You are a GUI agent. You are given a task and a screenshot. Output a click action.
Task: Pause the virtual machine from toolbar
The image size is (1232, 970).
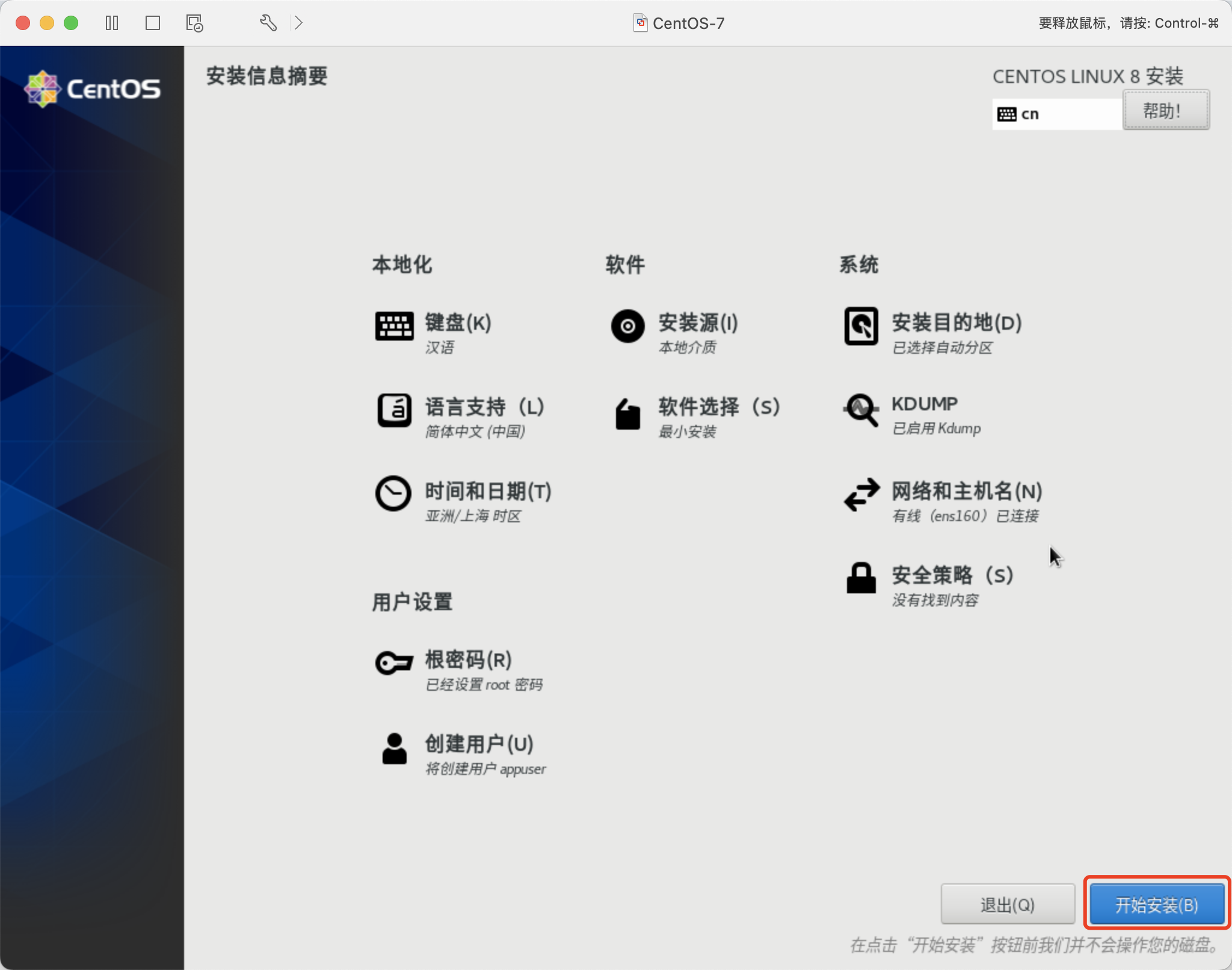(112, 23)
